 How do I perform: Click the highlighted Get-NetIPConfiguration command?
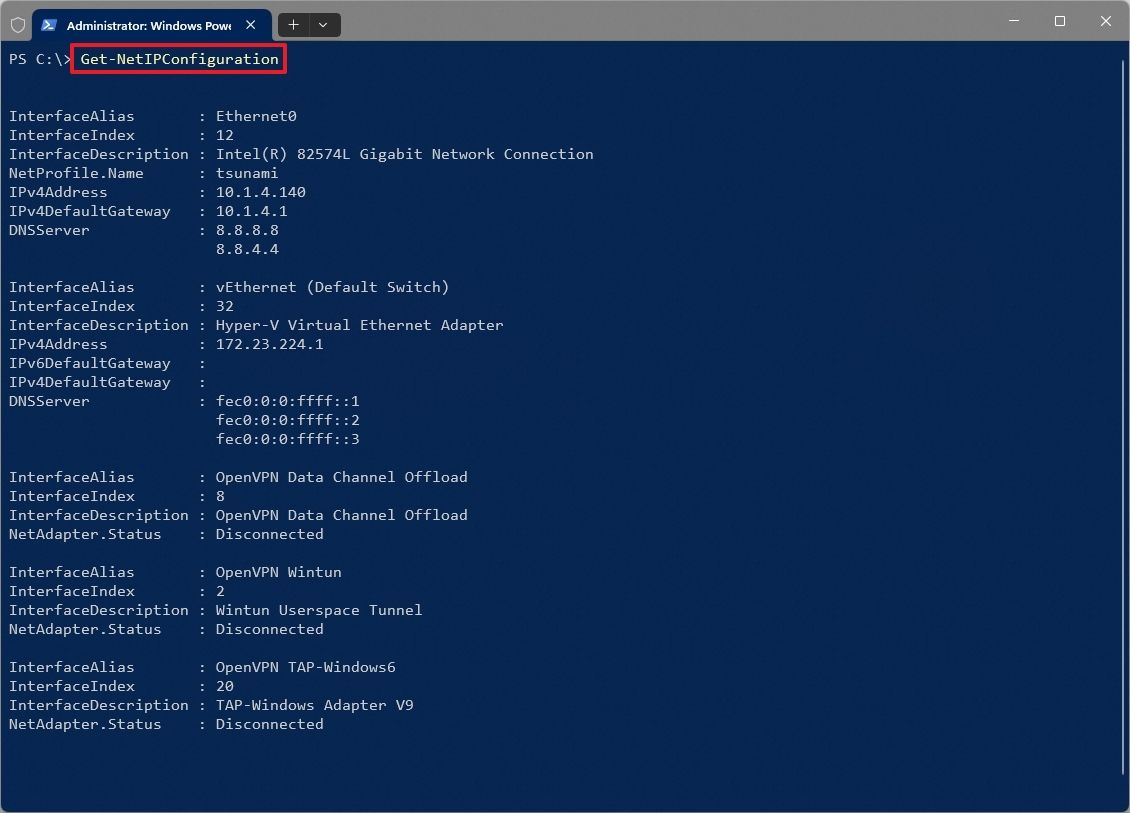[178, 58]
